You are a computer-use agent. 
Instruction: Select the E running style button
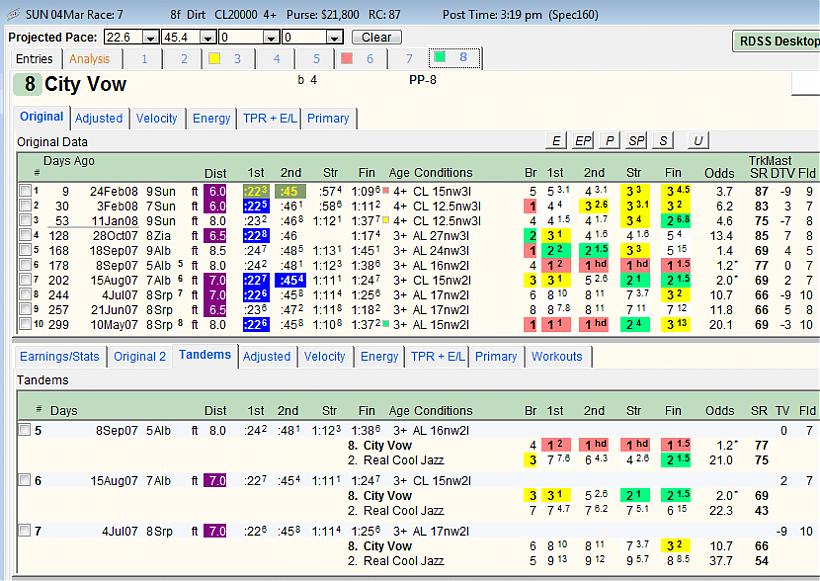[556, 140]
